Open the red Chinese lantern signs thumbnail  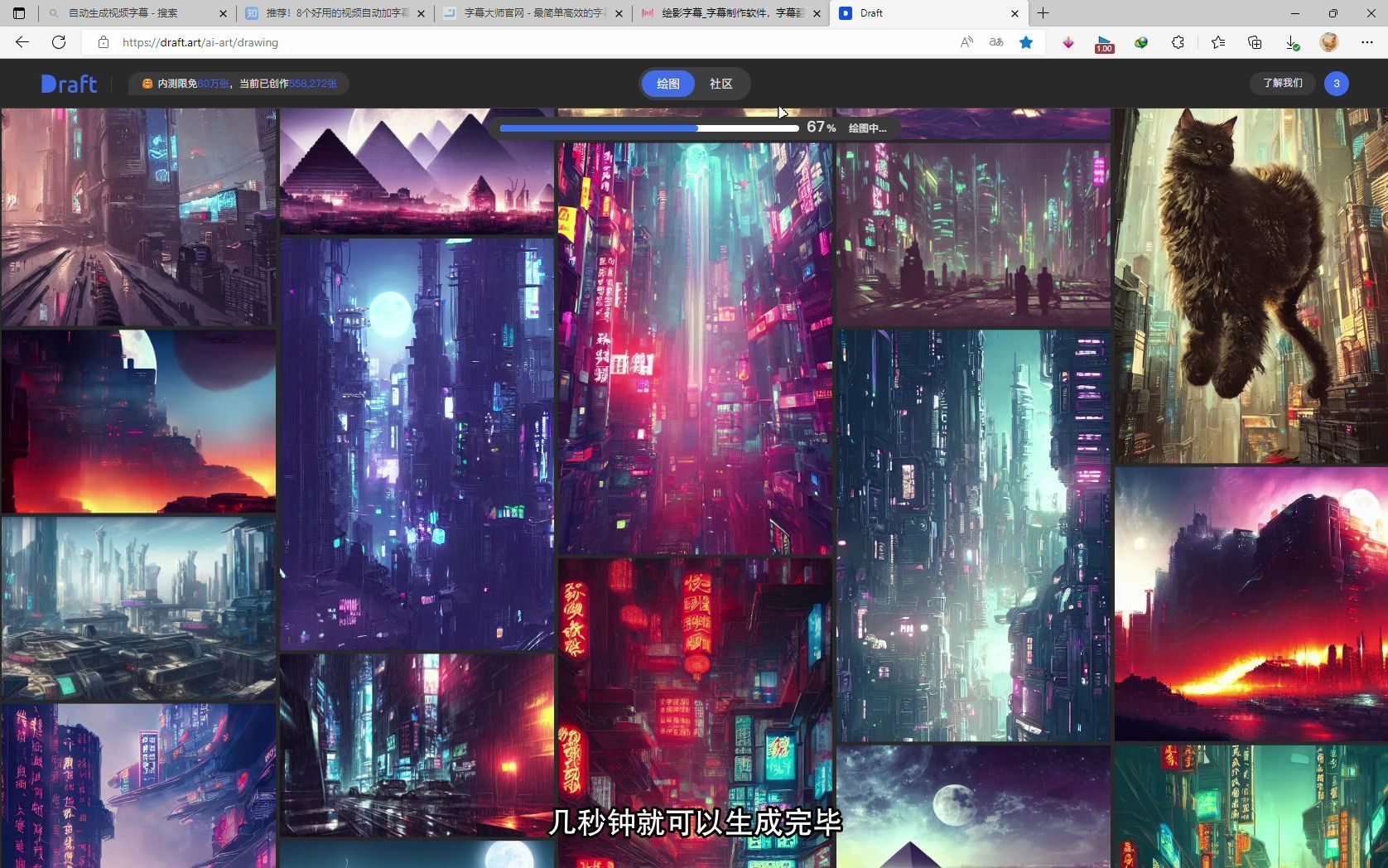[695, 712]
